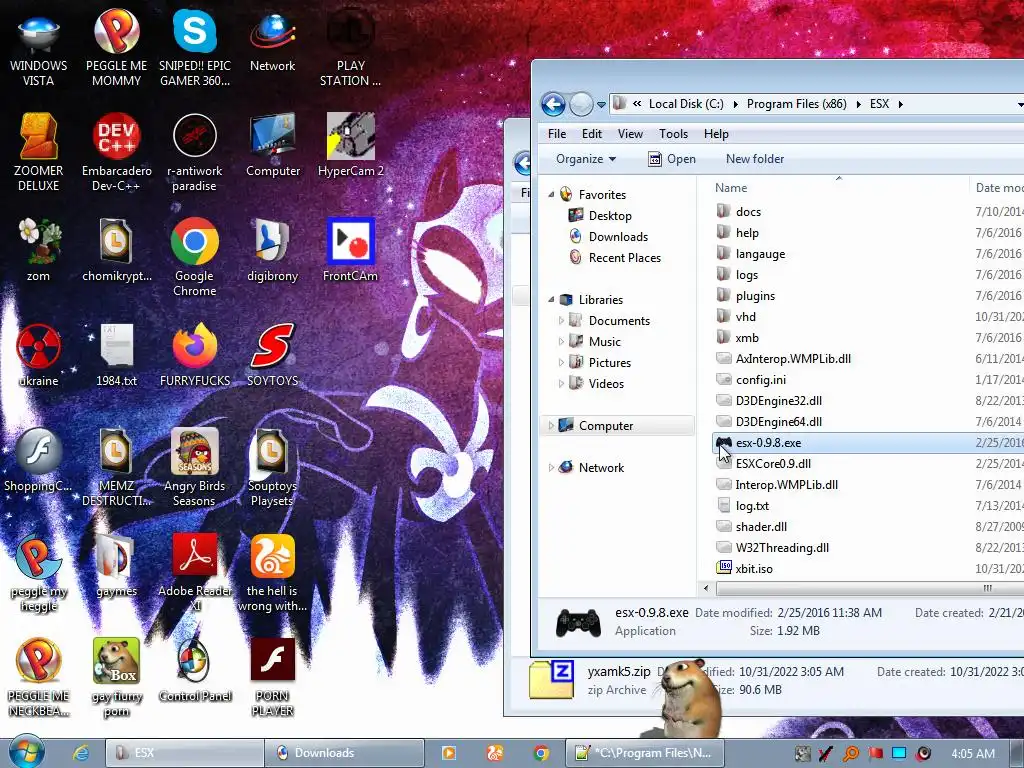
Task: Open the recent pages dropdown arrow
Action: 601,104
